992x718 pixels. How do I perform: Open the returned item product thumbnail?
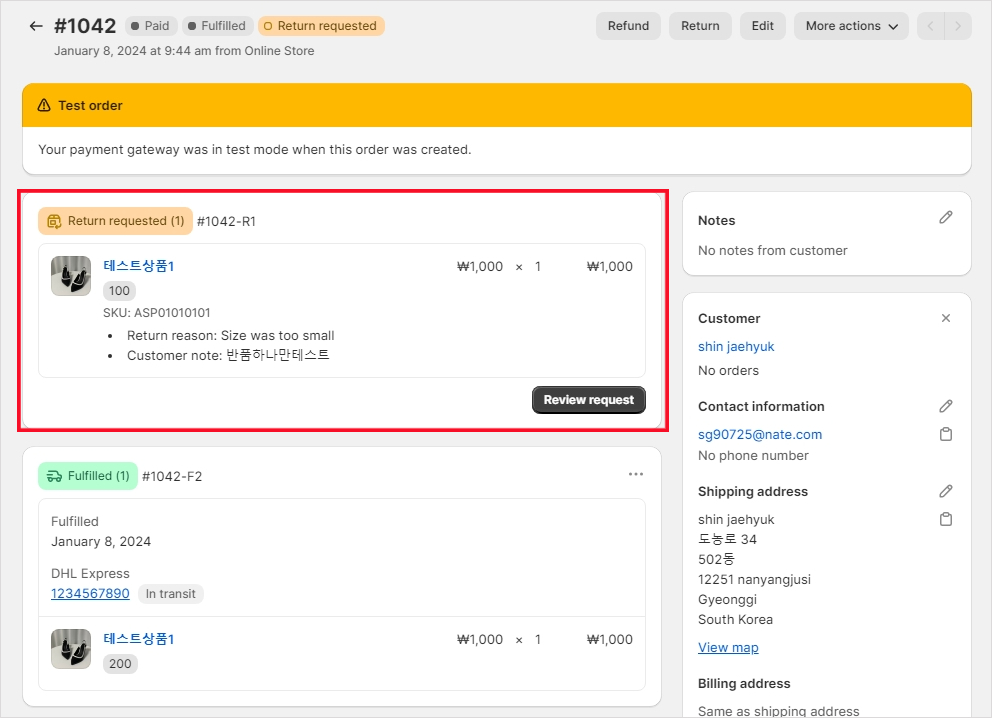[x=71, y=276]
